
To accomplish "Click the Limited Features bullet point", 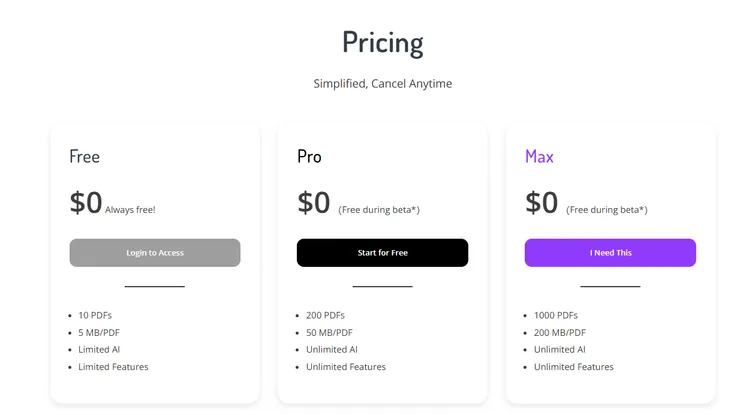I will [113, 367].
